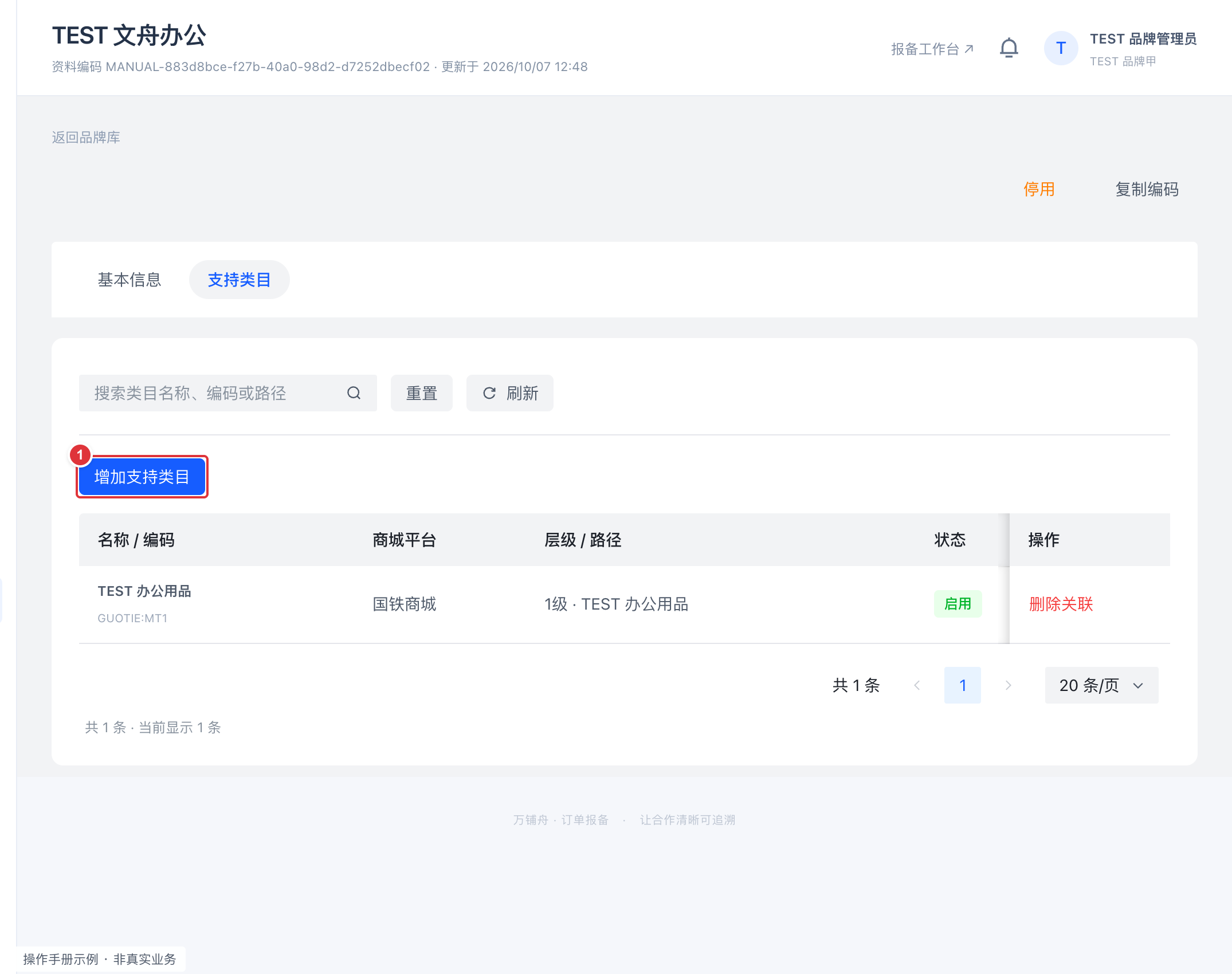Image resolution: width=1232 pixels, height=974 pixels.
Task: Click the user avatar T
Action: pyautogui.click(x=1061, y=48)
